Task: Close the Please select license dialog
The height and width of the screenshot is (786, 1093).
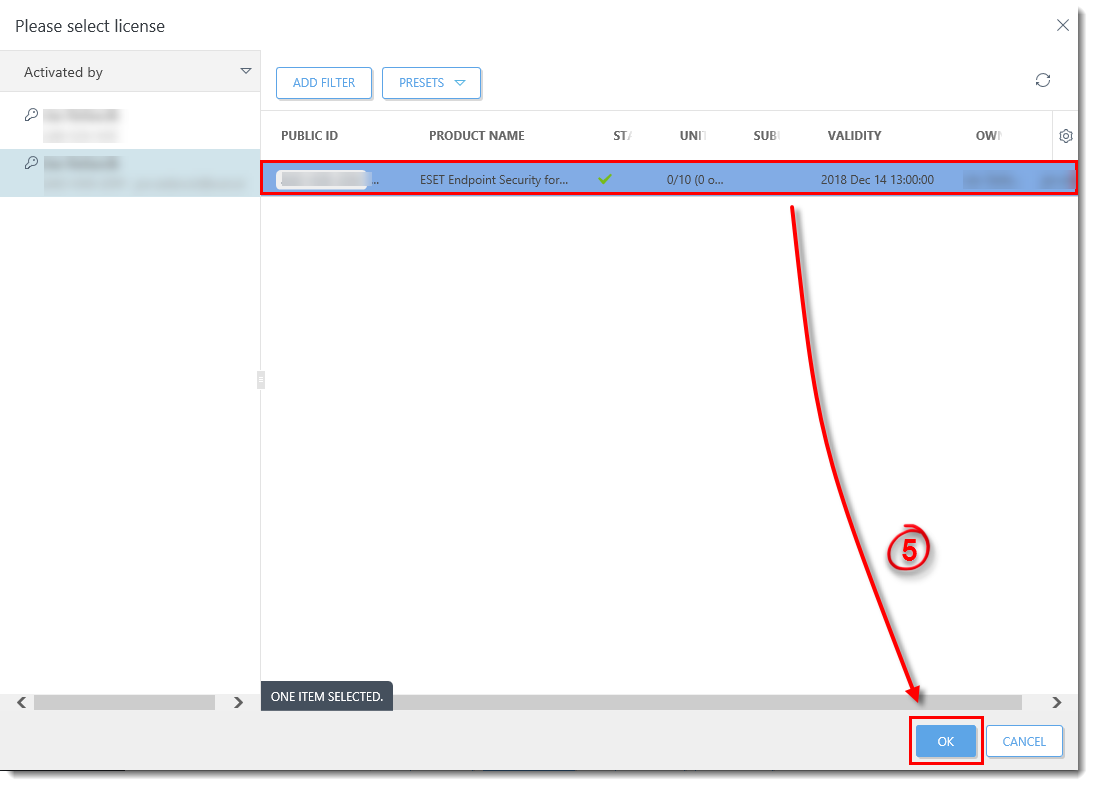Action: pos(1063,25)
